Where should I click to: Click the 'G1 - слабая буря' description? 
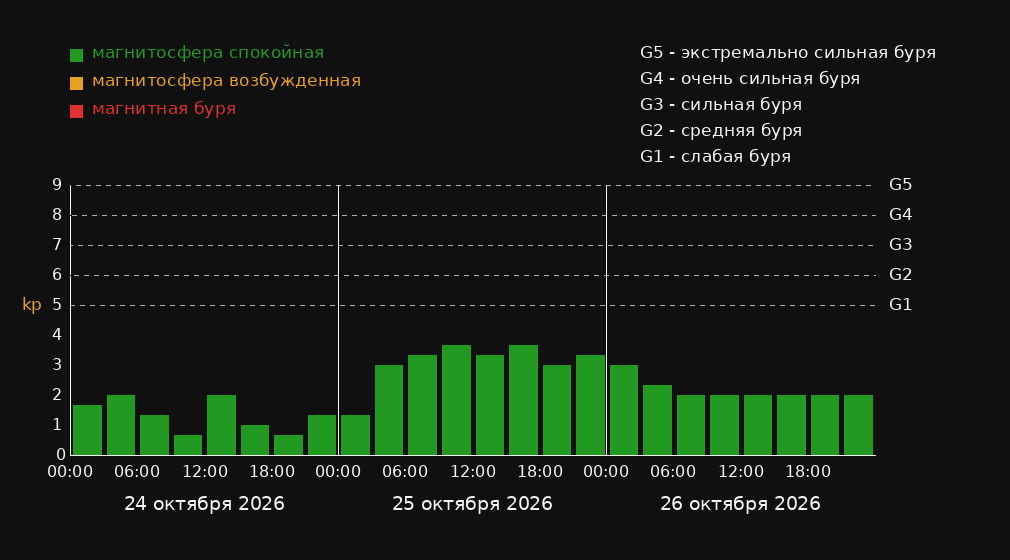pos(715,157)
